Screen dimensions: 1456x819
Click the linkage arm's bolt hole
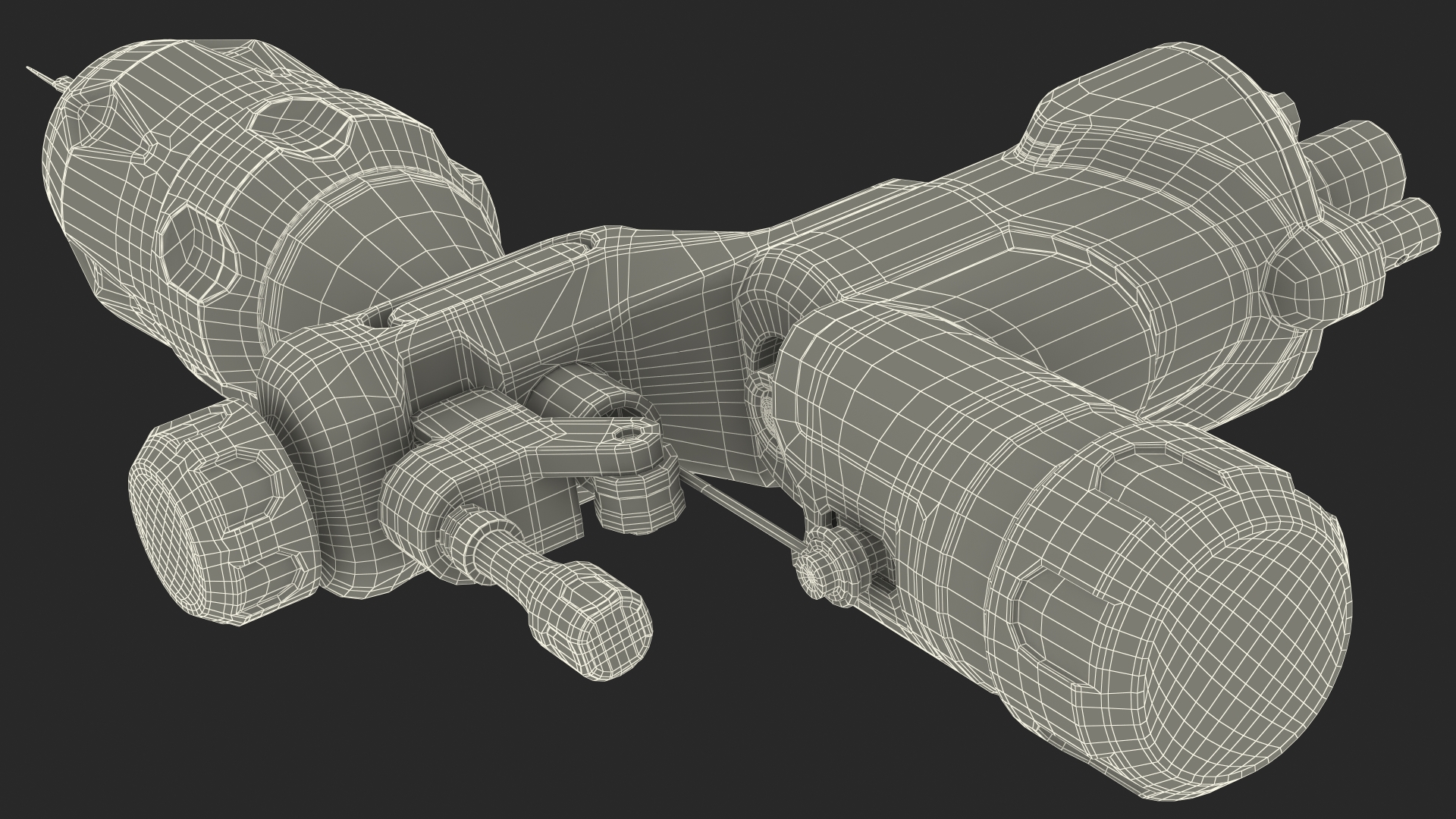[x=628, y=435]
